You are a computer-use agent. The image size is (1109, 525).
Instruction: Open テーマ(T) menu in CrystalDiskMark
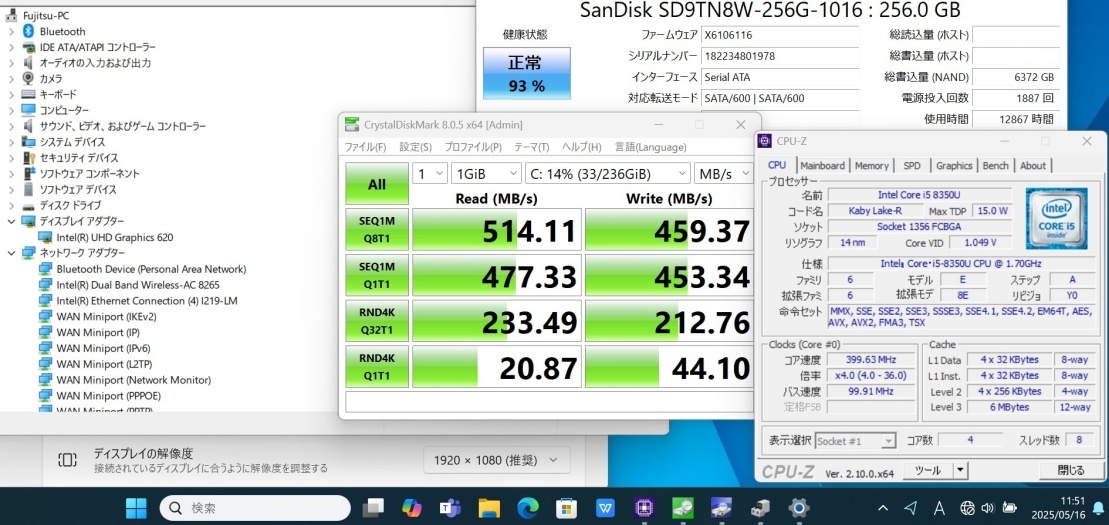coord(531,147)
